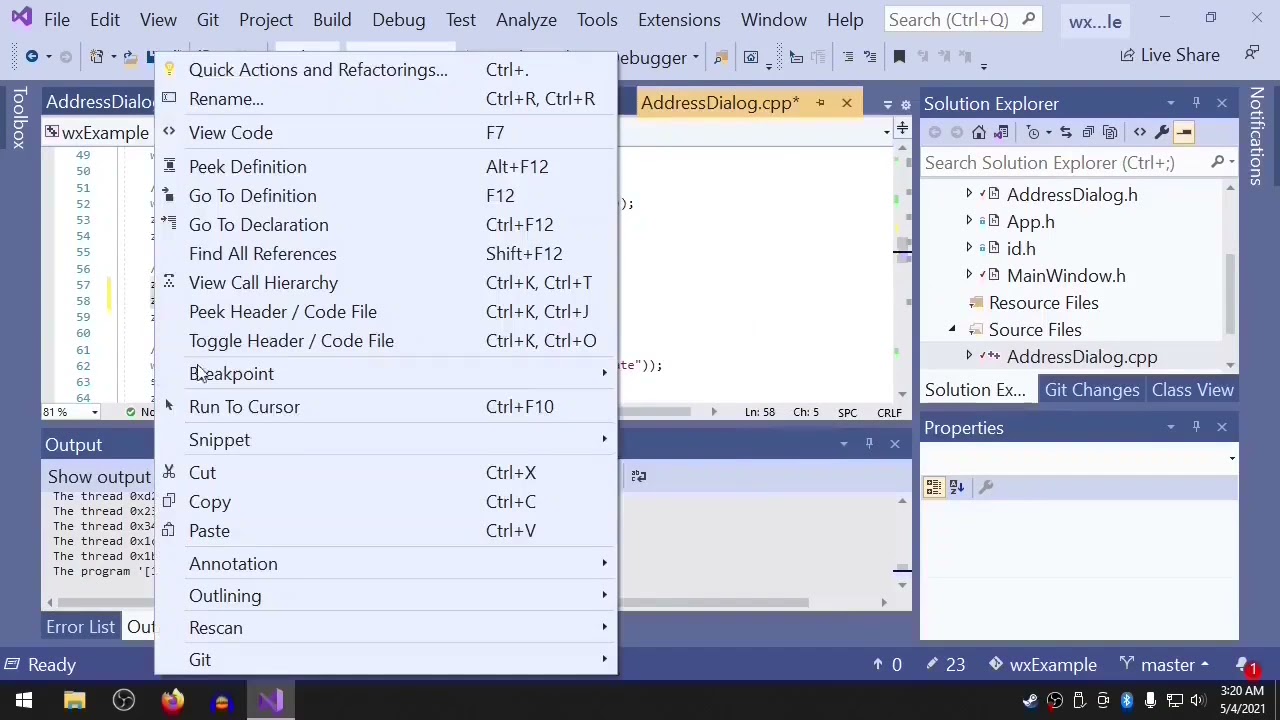Click View Code icon in Solution Explorer toolbar
This screenshot has width=1280, height=720.
(x=1139, y=132)
